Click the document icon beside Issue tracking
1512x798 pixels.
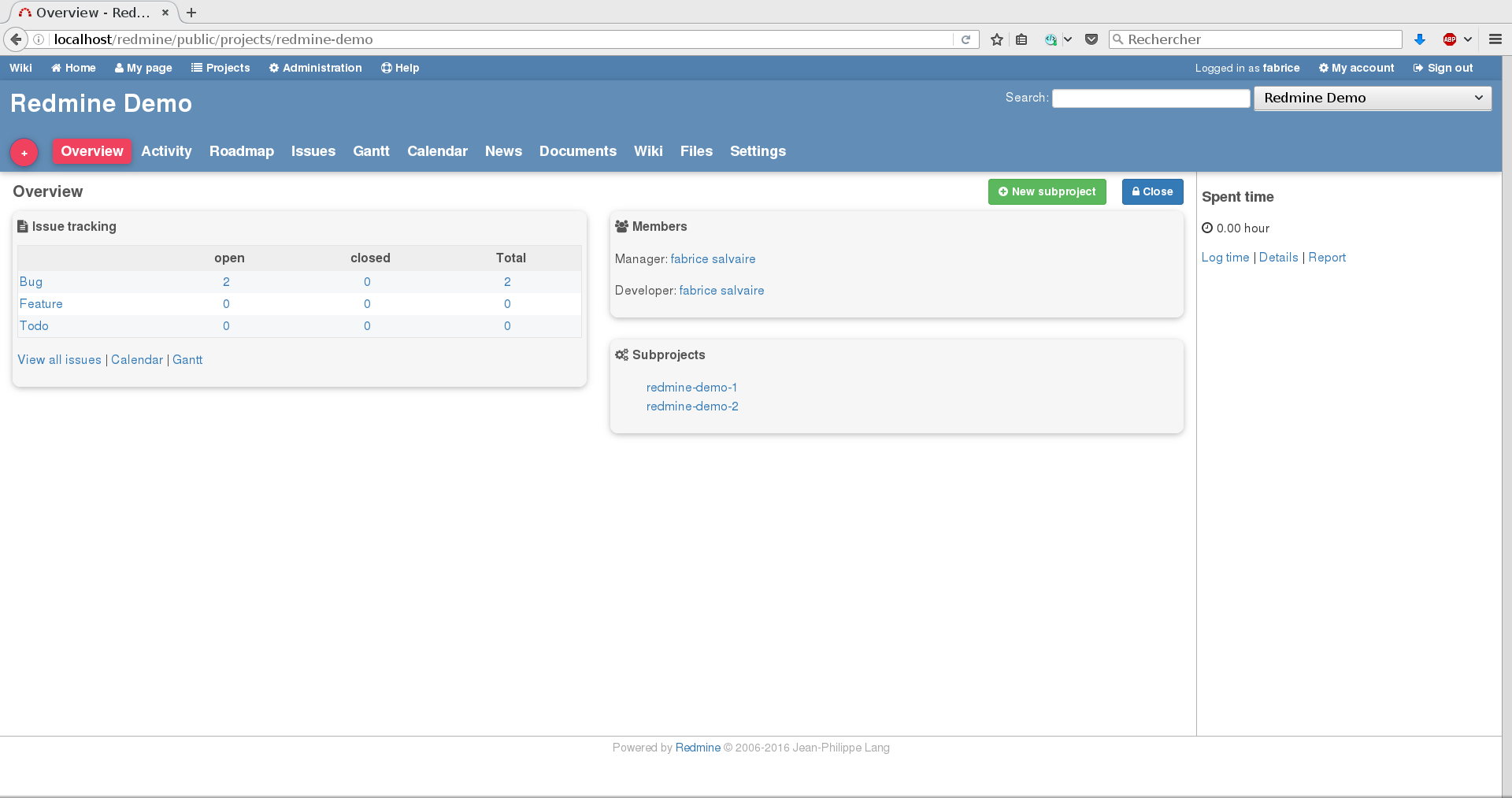pyautogui.click(x=24, y=226)
